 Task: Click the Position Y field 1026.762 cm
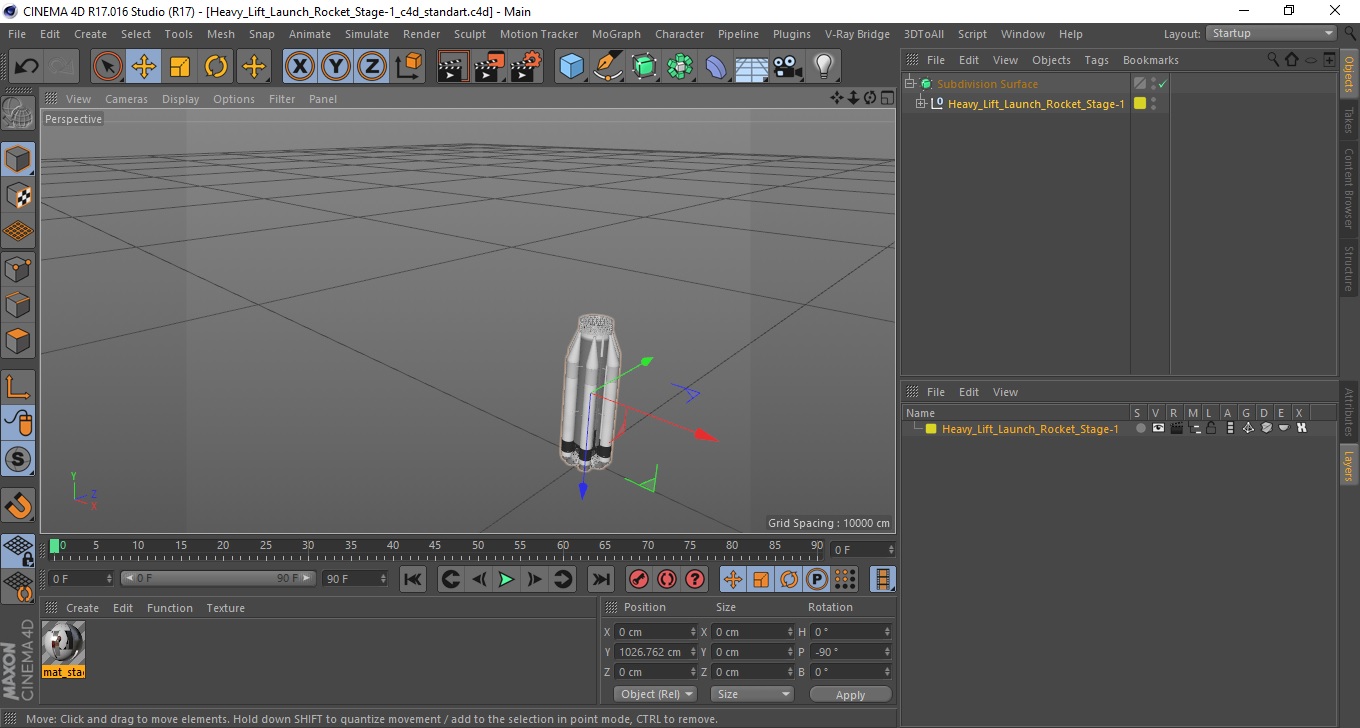(x=656, y=652)
